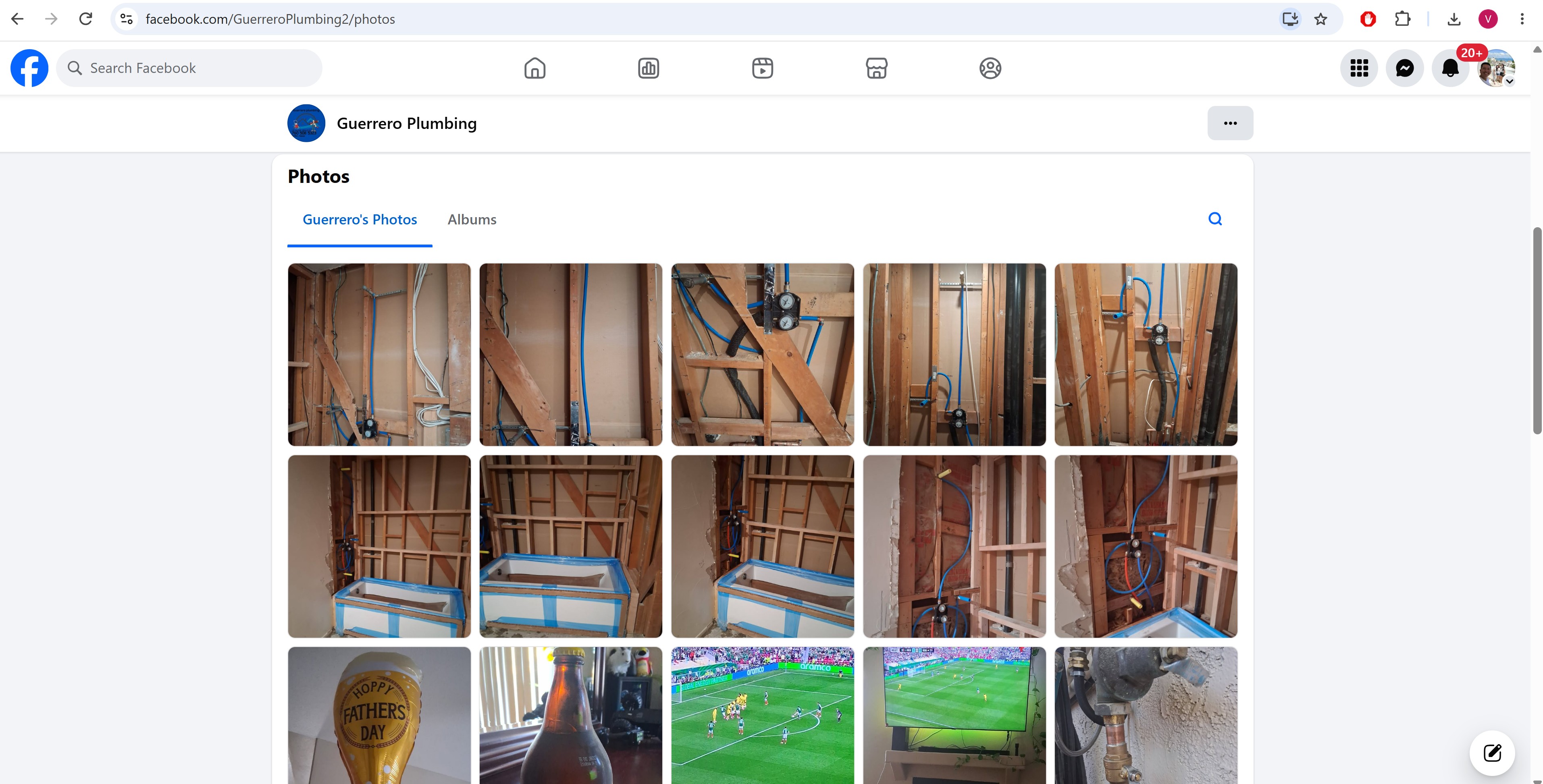
Task: Bookmark this page with the star icon
Action: tap(1321, 19)
